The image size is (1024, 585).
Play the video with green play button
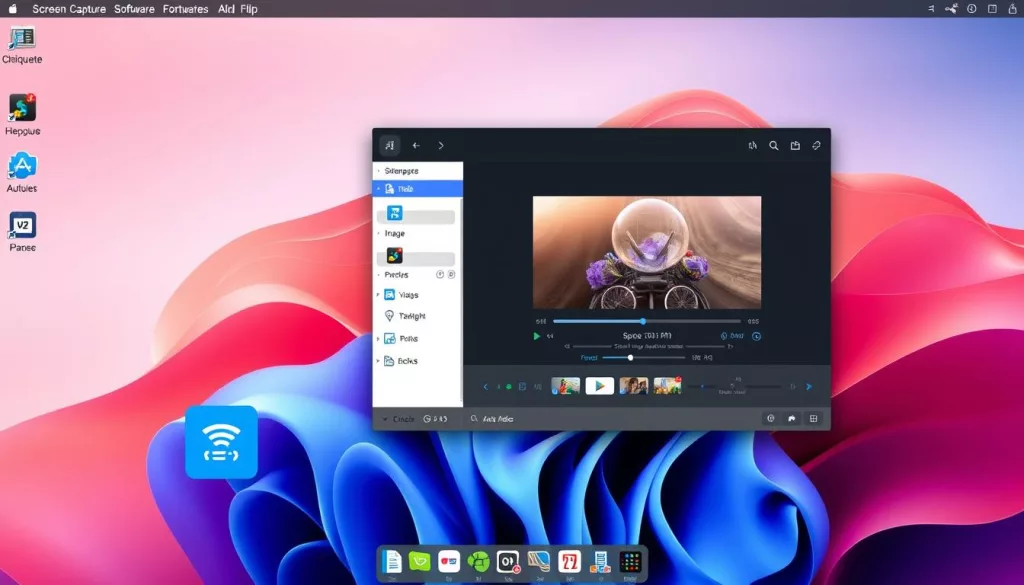[x=537, y=336]
